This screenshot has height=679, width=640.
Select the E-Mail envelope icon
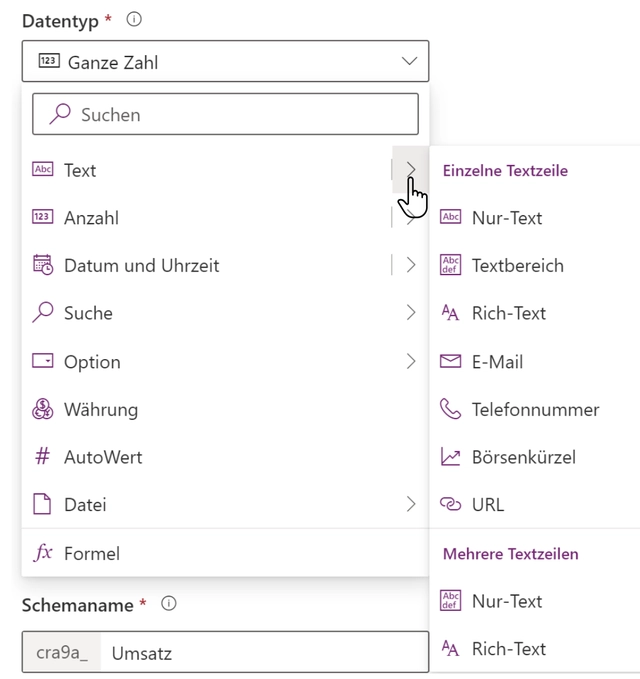click(450, 361)
